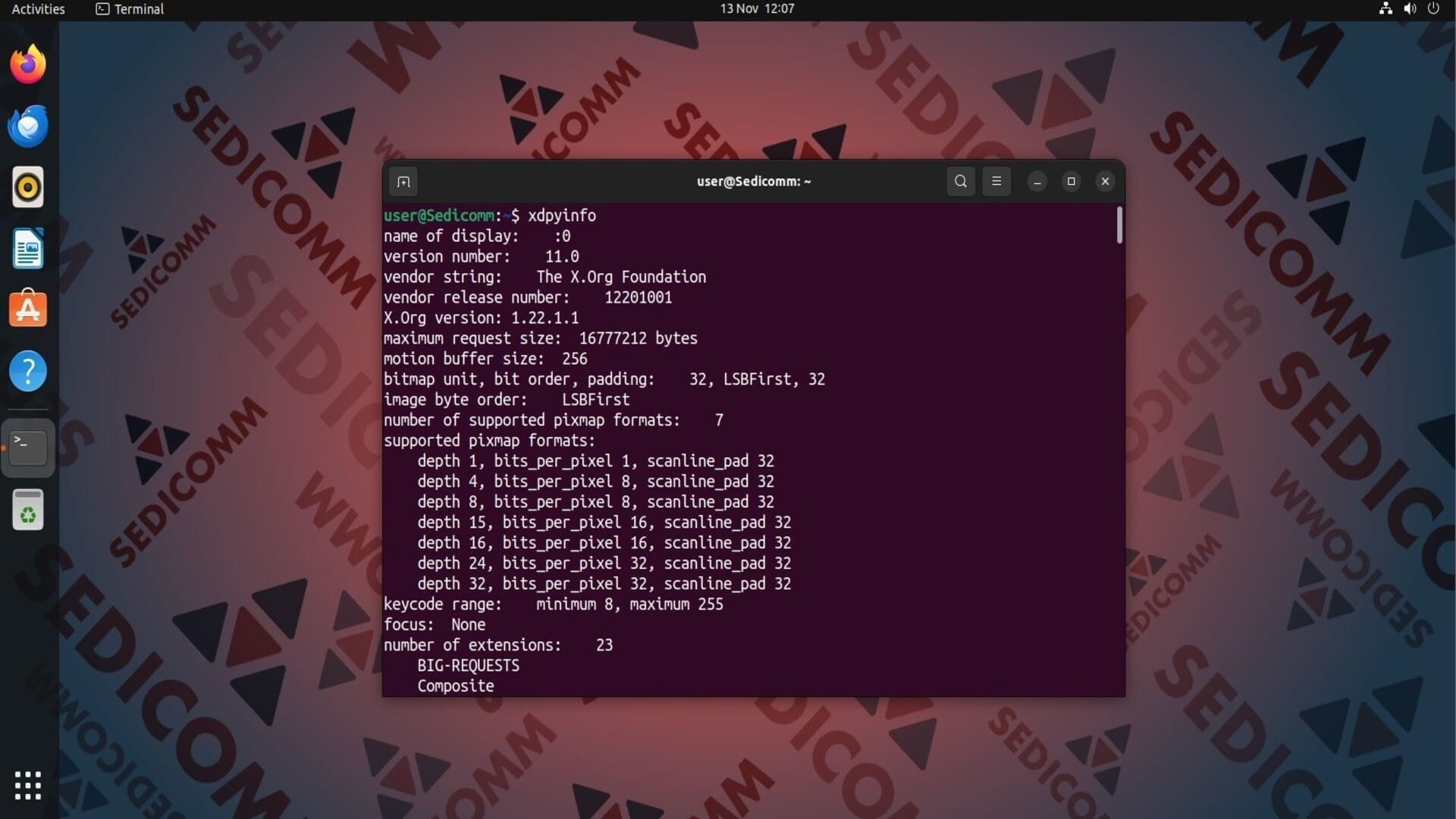Viewport: 1456px width, 819px height.
Task: Click the 'name of display: :0' line
Action: 477,236
